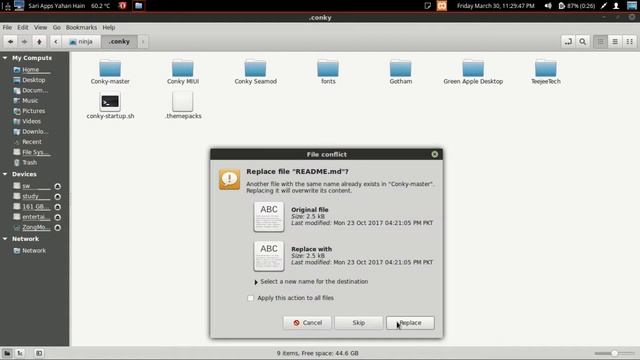The image size is (640, 360).
Task: Open the Bookmarks menu
Action: click(x=82, y=27)
